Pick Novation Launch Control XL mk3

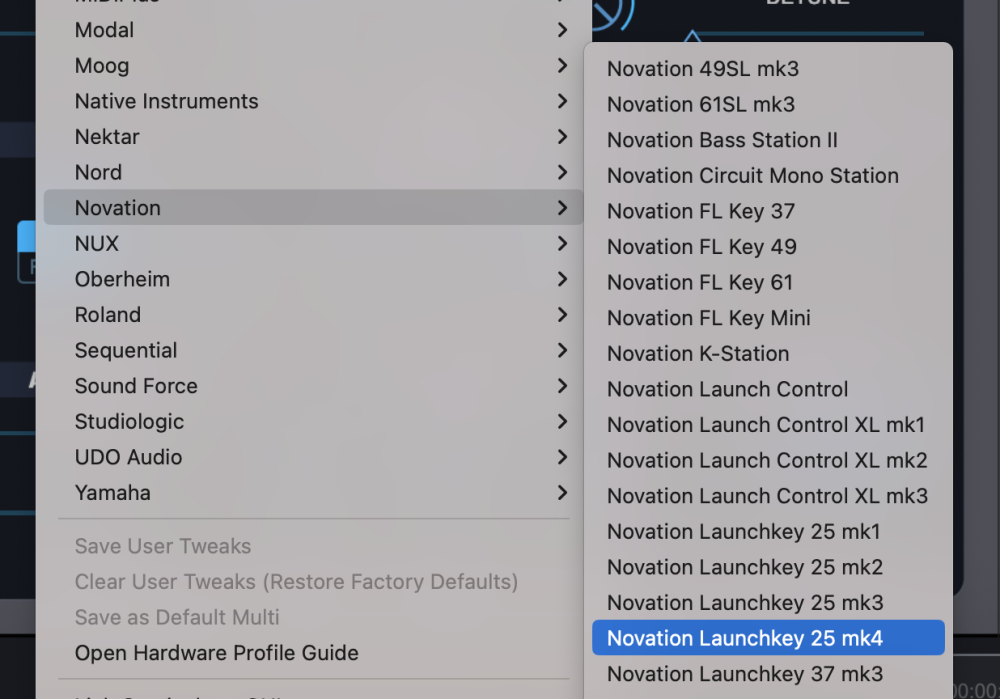[767, 496]
